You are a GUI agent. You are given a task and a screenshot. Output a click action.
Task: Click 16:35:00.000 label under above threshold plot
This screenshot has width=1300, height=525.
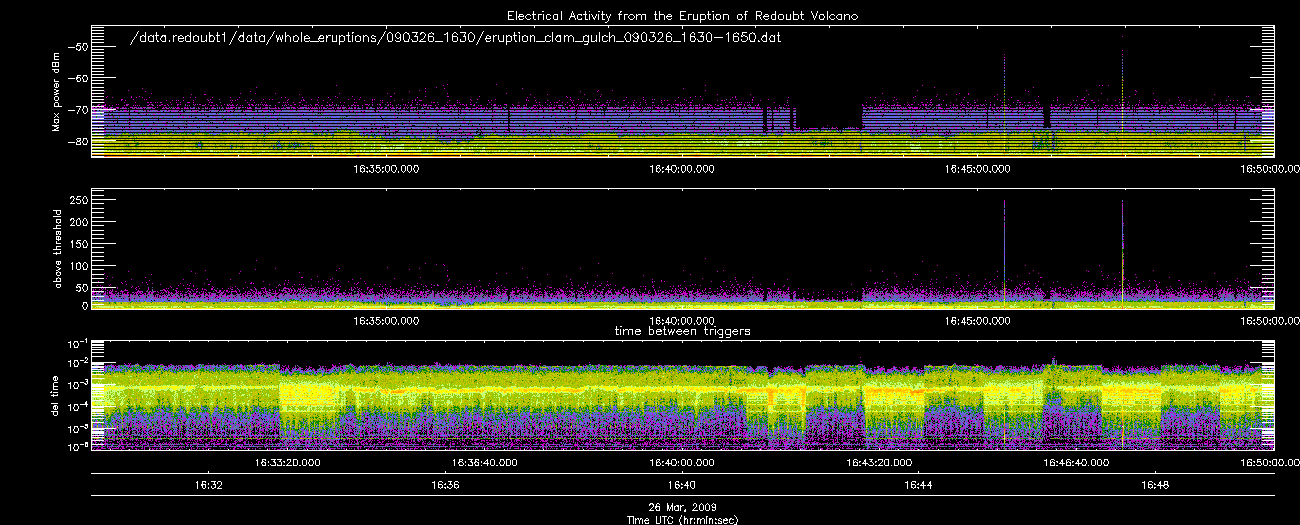point(386,320)
